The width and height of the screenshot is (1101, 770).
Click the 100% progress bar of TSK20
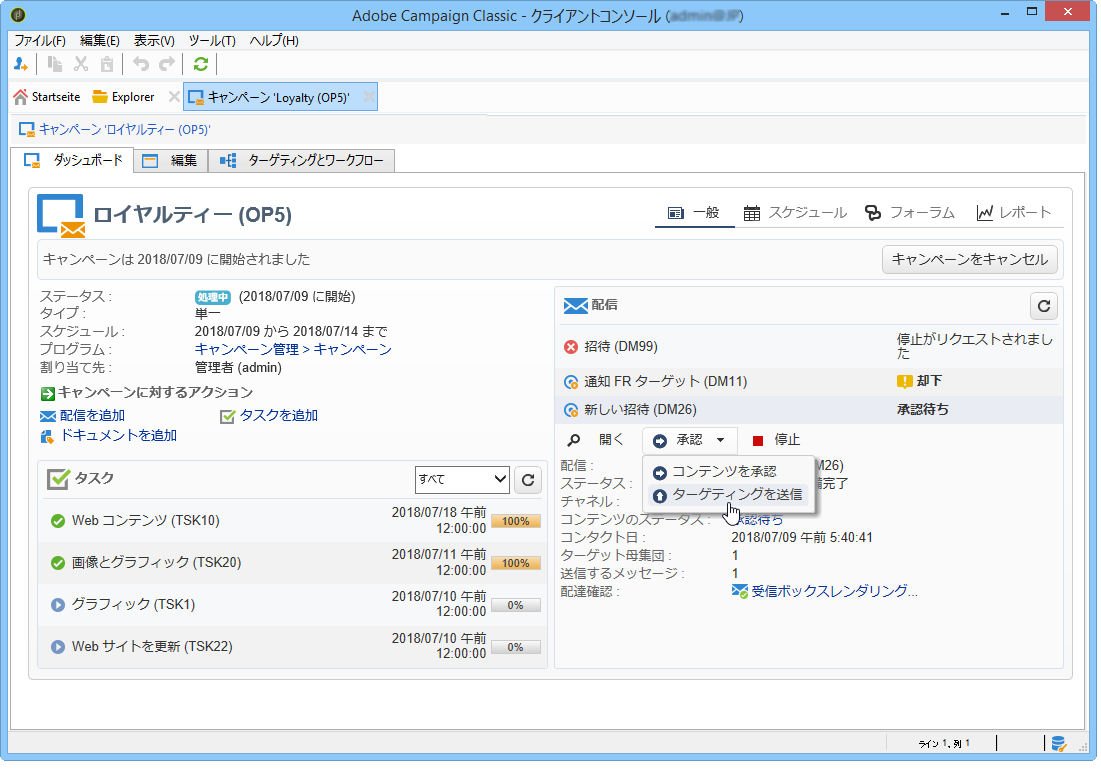pyautogui.click(x=516, y=564)
